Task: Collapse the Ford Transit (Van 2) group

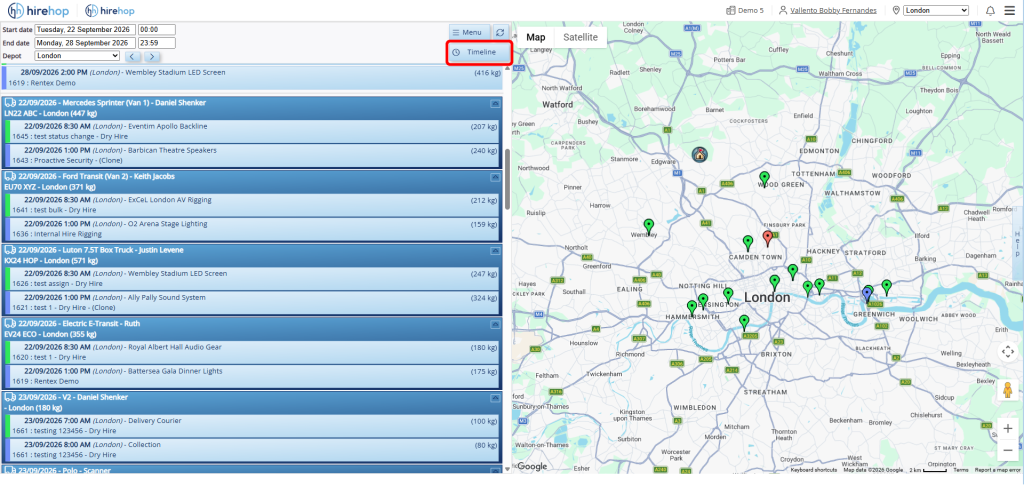Action: (495, 177)
